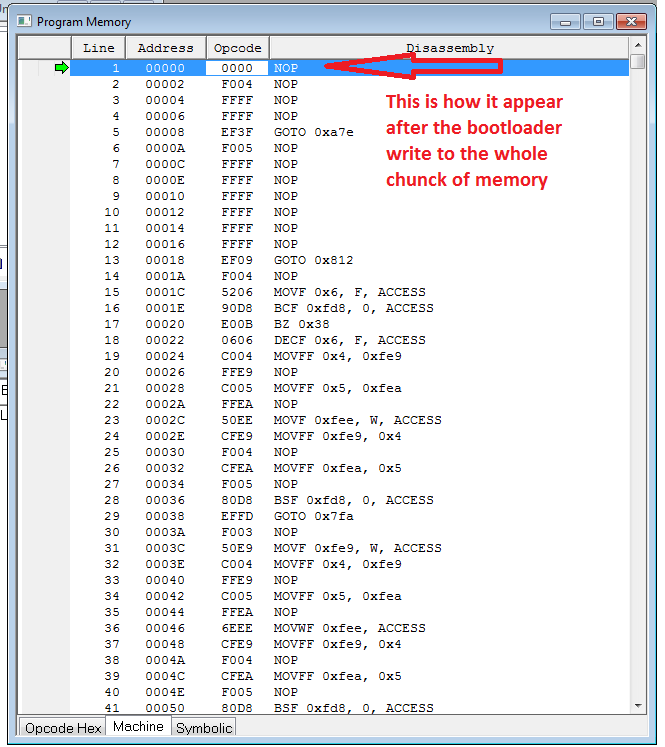Open the Symbolic tab

tap(204, 728)
